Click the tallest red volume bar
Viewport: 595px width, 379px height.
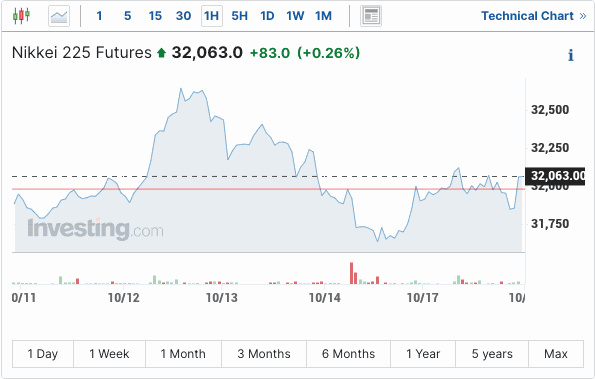tap(351, 273)
